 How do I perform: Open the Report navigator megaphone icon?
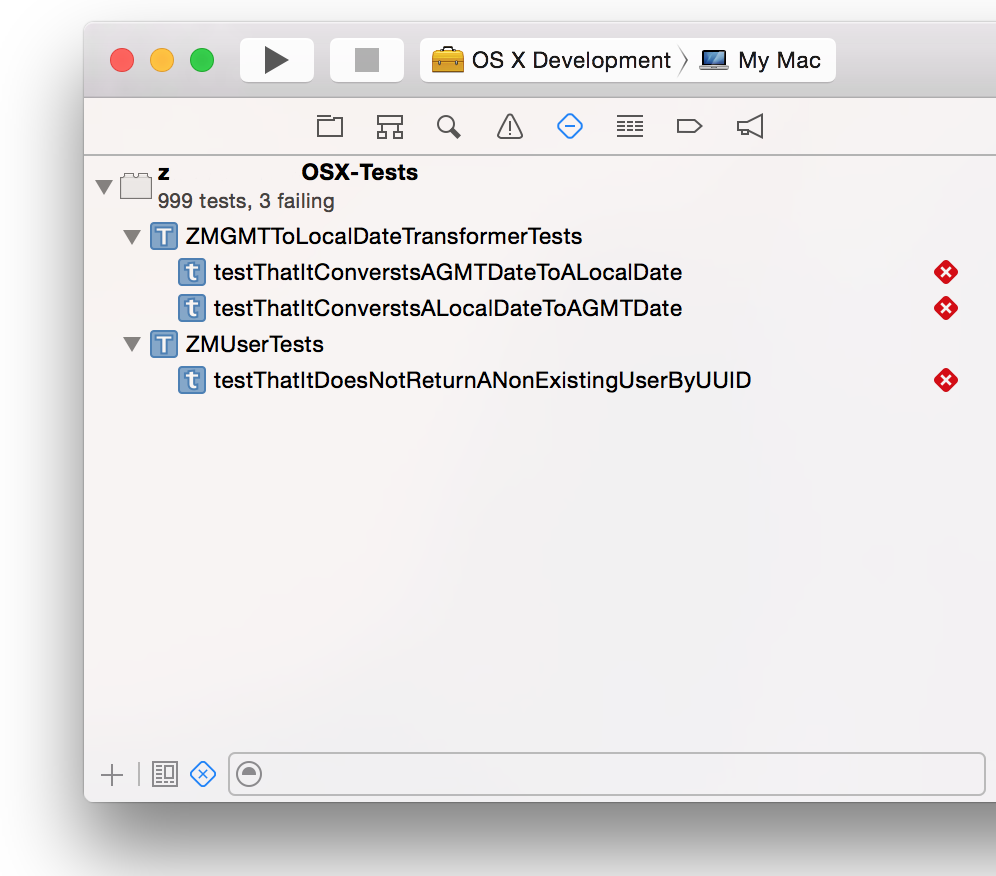click(x=750, y=126)
